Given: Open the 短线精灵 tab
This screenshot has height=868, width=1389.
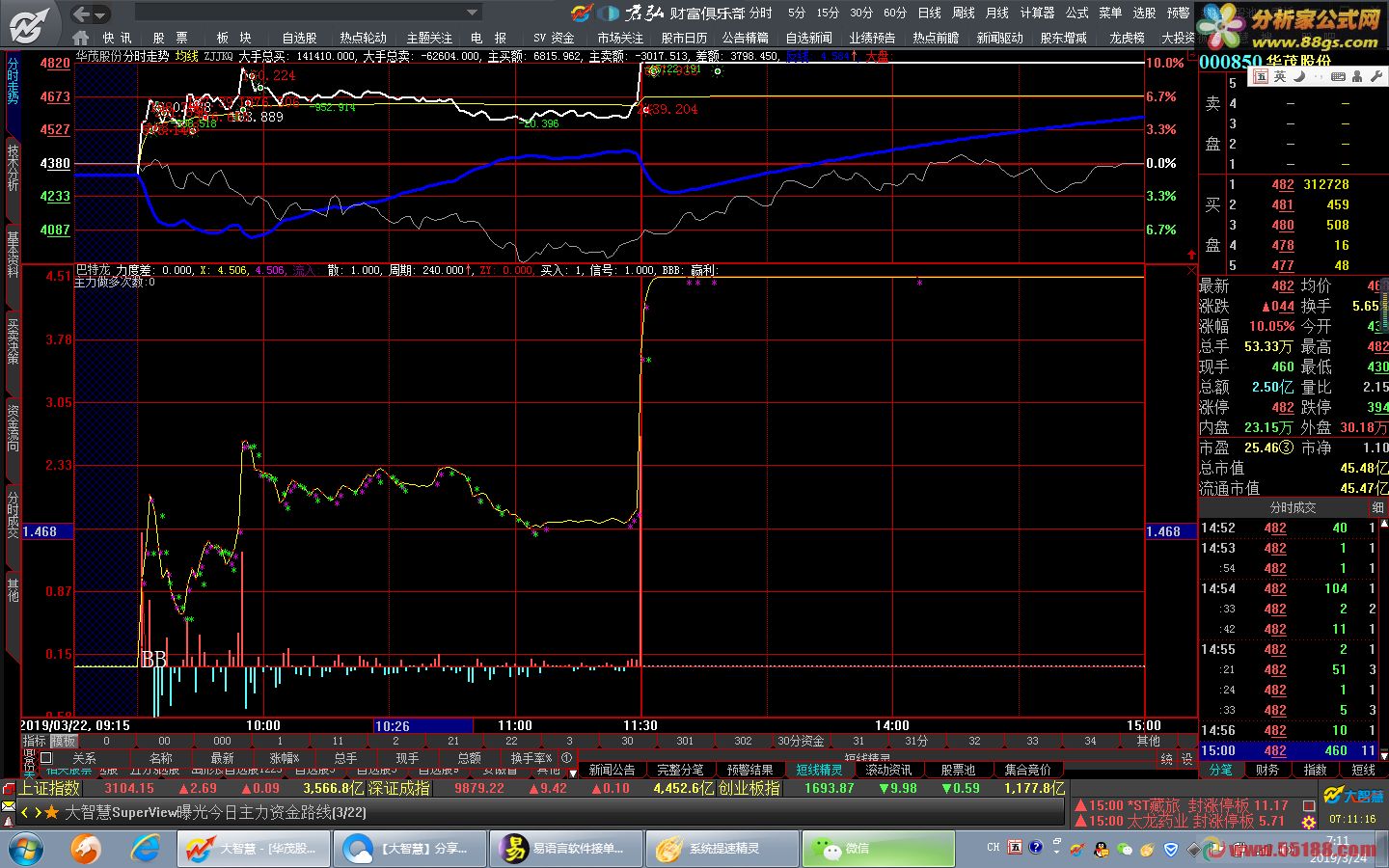Looking at the screenshot, I should tap(819, 770).
